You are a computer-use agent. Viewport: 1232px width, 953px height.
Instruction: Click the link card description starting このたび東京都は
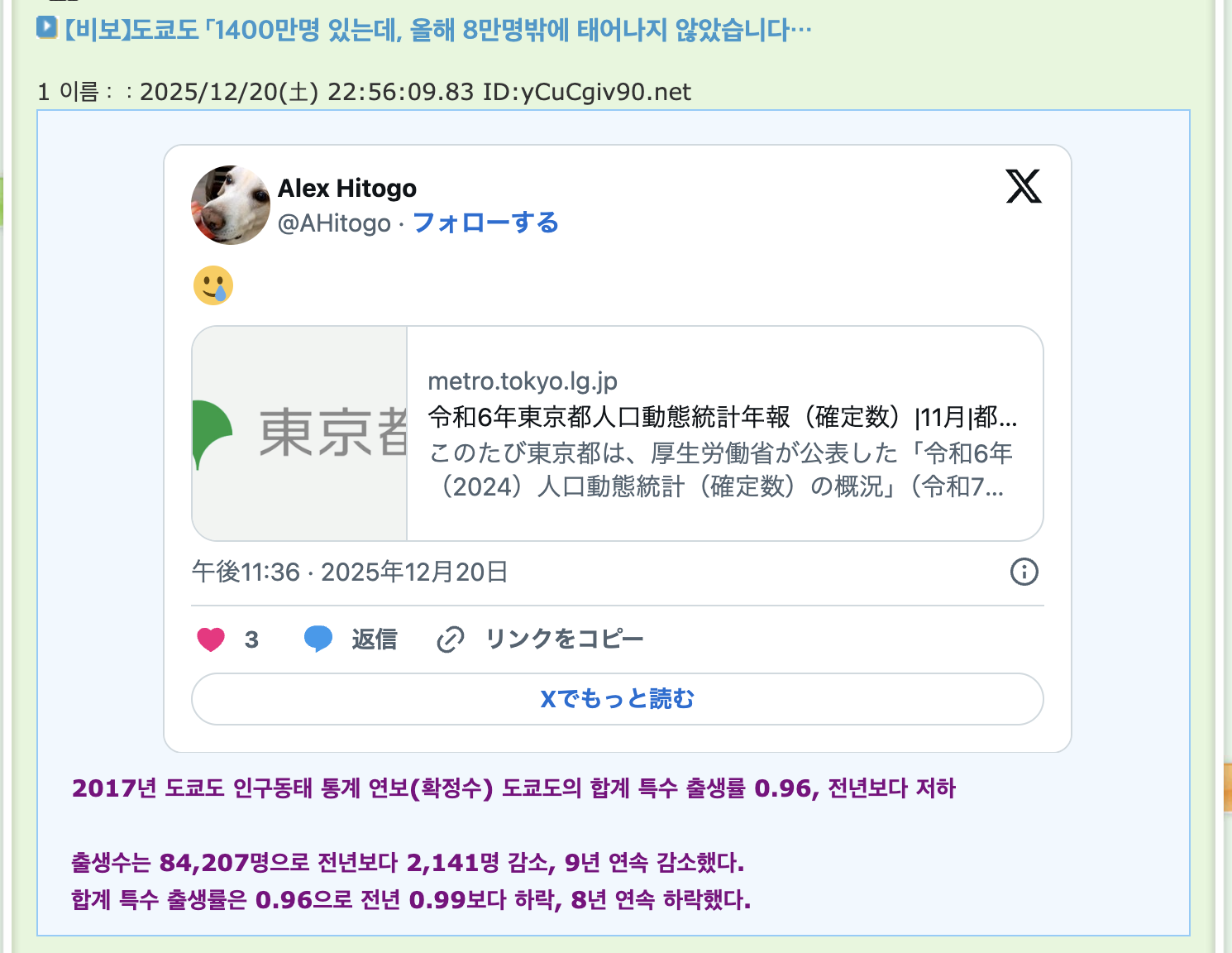[719, 470]
